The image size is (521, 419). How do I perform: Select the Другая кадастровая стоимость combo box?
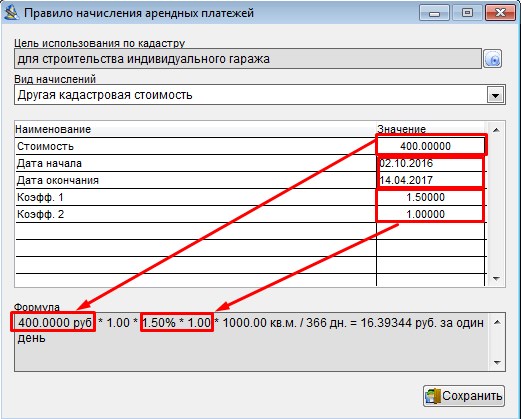pos(259,95)
